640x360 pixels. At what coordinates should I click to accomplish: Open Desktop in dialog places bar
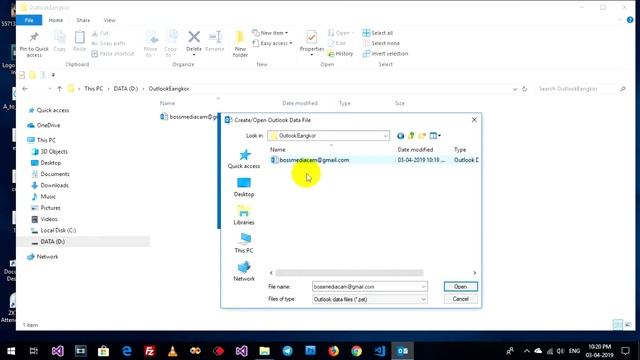pyautogui.click(x=244, y=187)
